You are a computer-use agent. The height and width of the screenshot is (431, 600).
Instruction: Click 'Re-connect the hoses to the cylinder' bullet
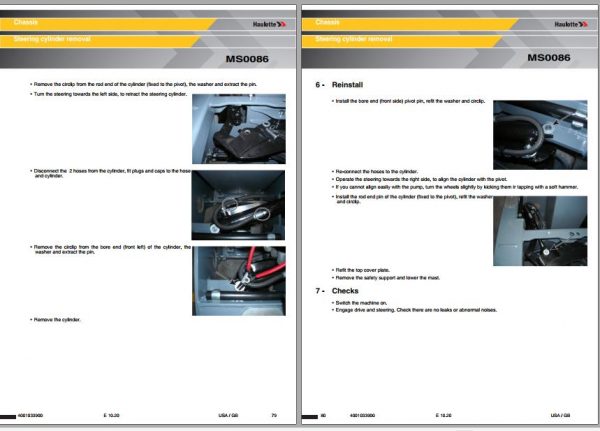coord(375,171)
